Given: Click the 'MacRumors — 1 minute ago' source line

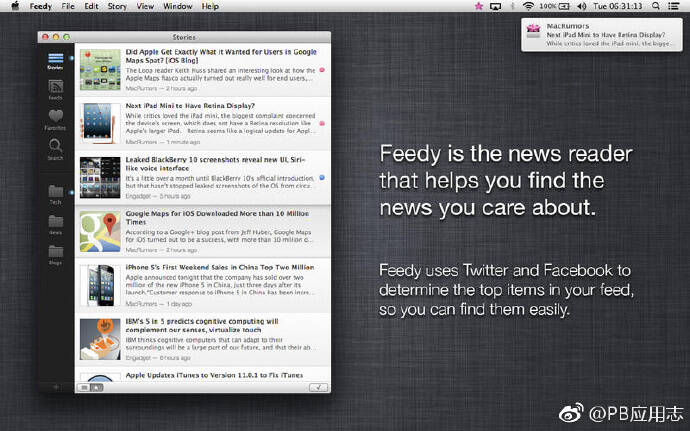Looking at the screenshot, I should [162, 142].
